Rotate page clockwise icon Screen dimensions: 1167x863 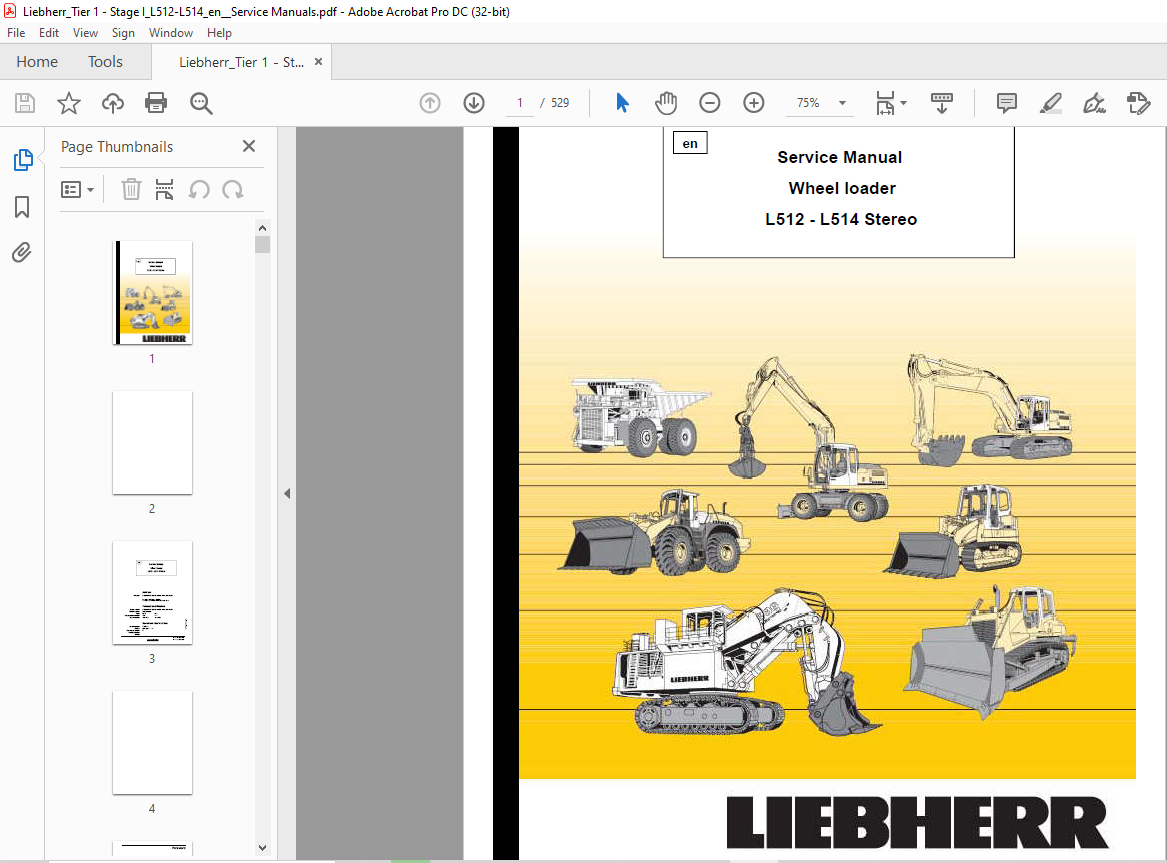(x=233, y=190)
